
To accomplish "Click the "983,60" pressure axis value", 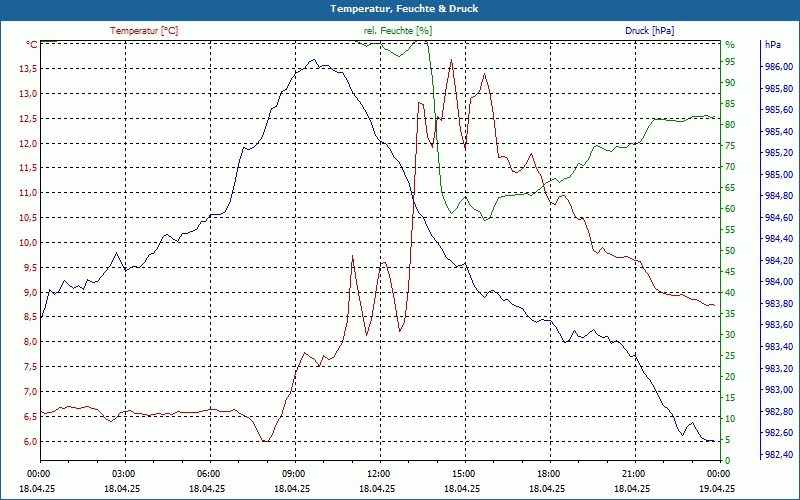I will point(779,325).
